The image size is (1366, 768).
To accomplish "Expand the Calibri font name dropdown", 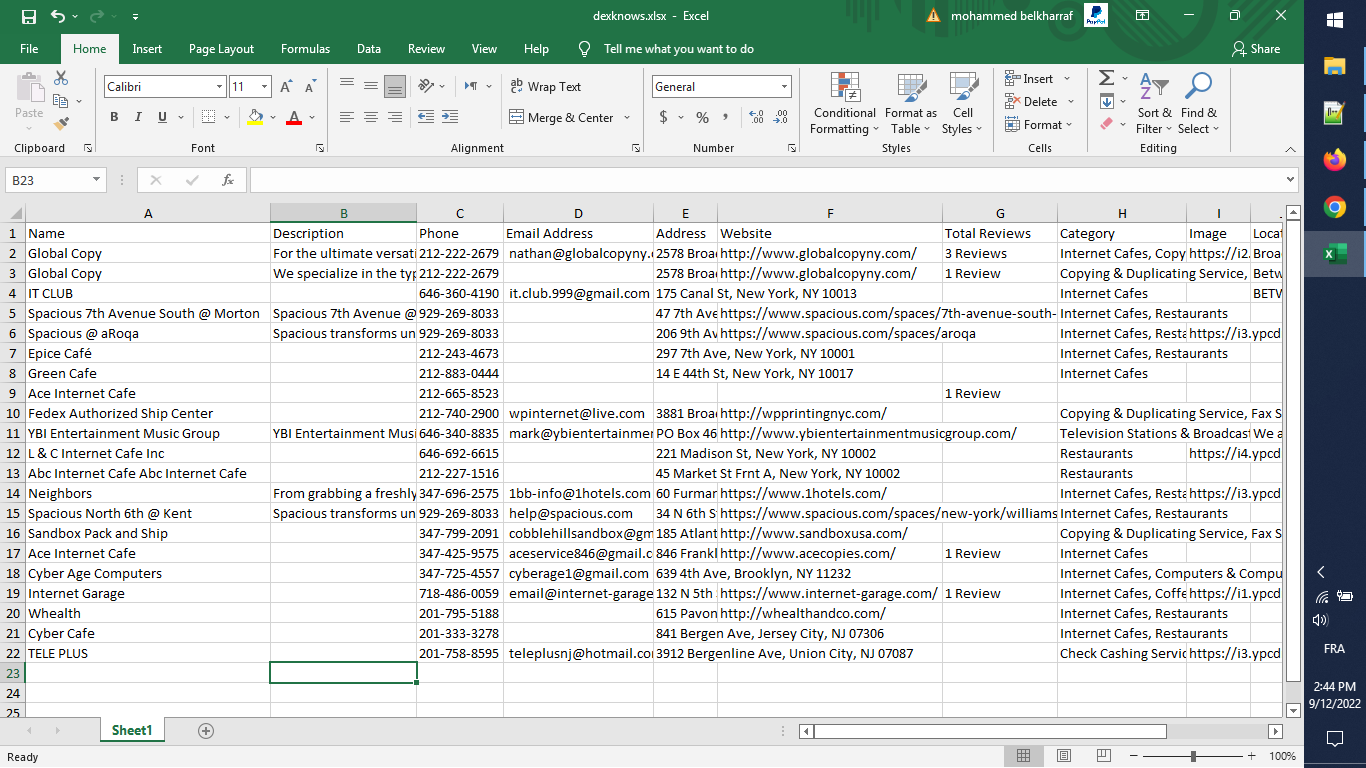I will click(x=219, y=87).
